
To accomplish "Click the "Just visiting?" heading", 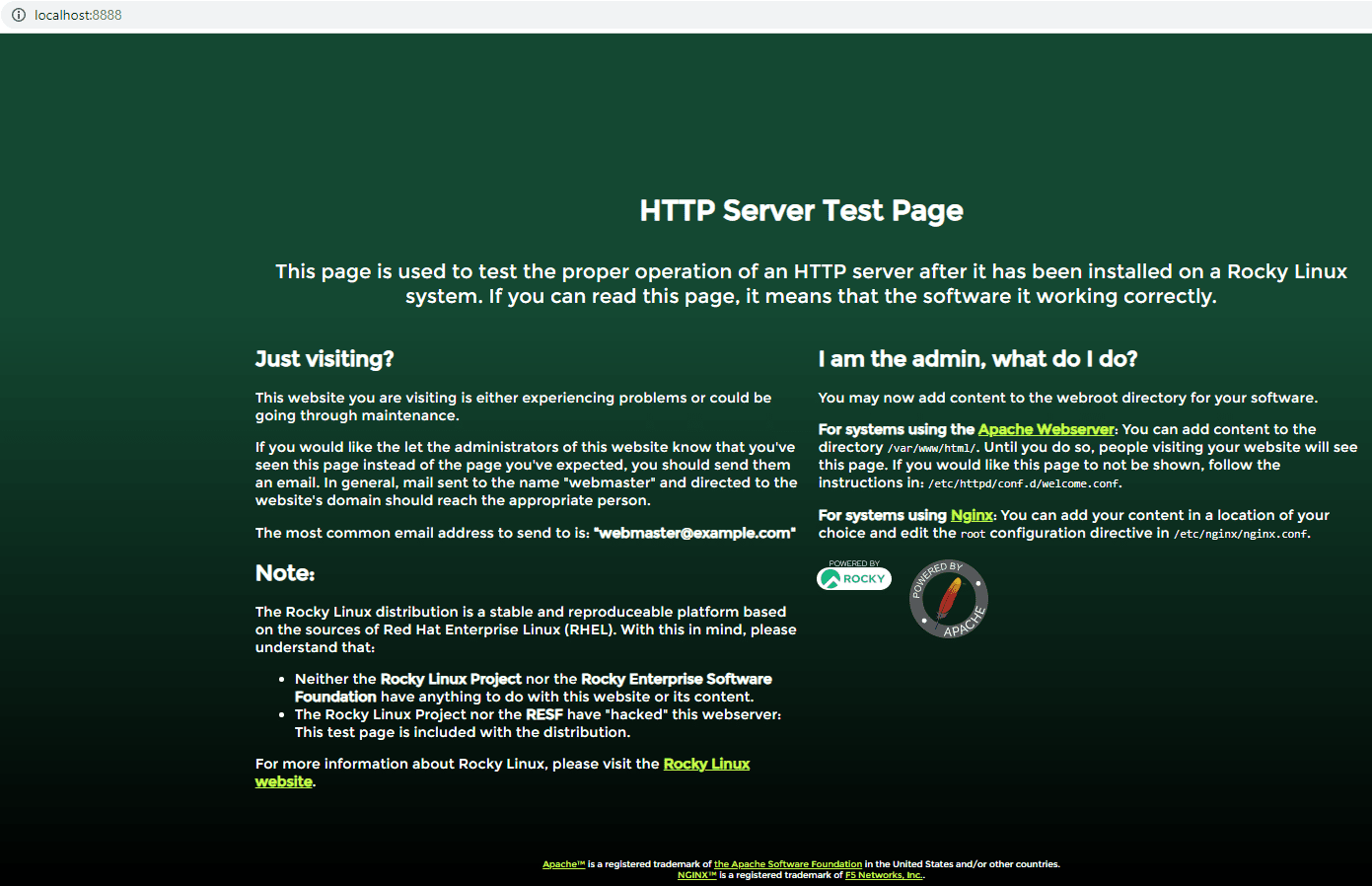I will pyautogui.click(x=325, y=359).
